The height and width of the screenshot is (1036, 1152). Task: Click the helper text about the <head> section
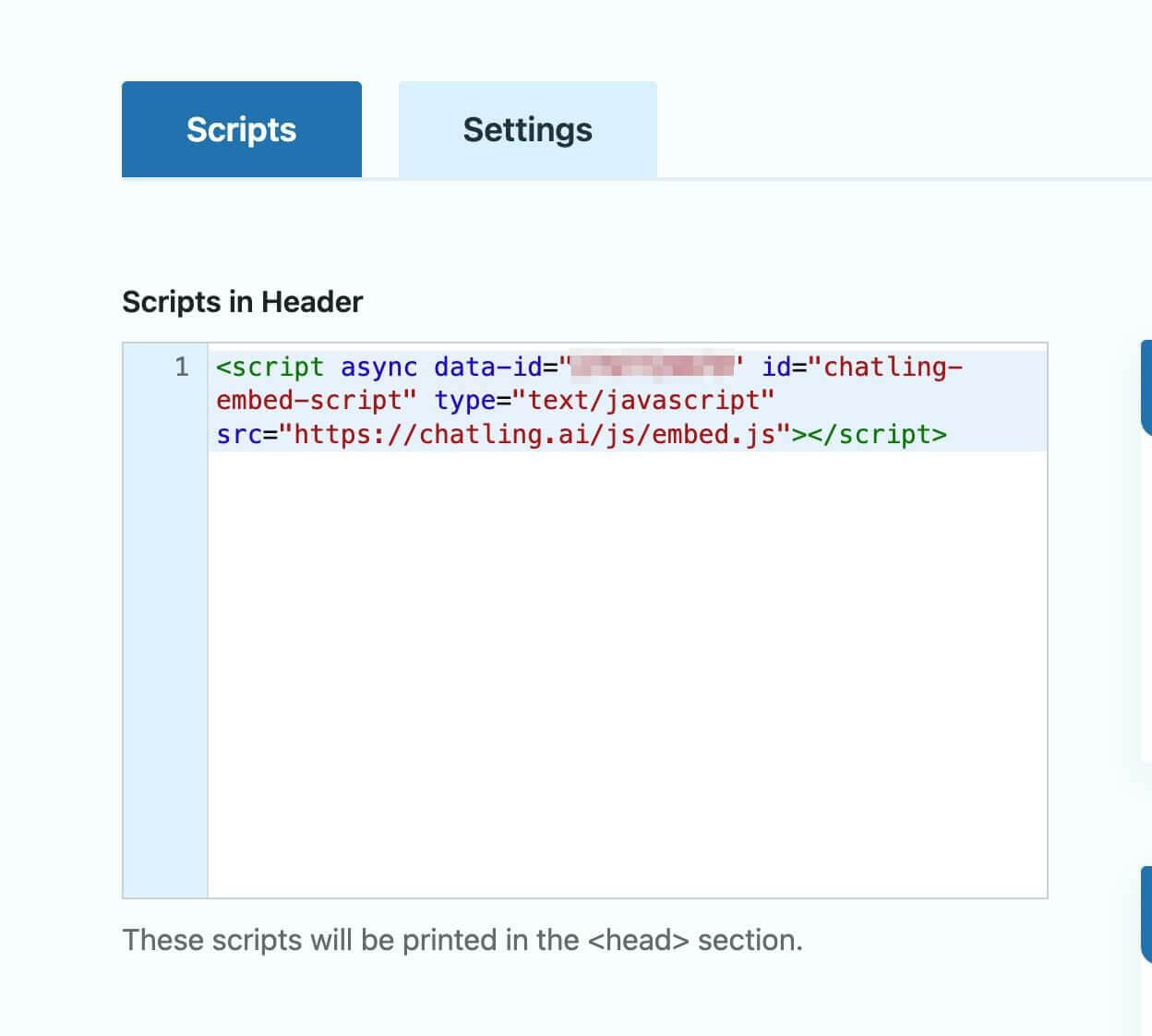pyautogui.click(x=463, y=939)
